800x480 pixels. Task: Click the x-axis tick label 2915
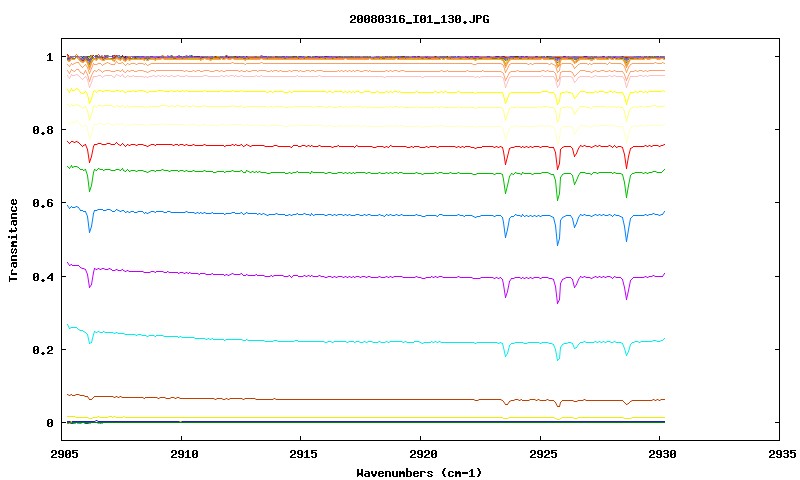pyautogui.click(x=304, y=454)
